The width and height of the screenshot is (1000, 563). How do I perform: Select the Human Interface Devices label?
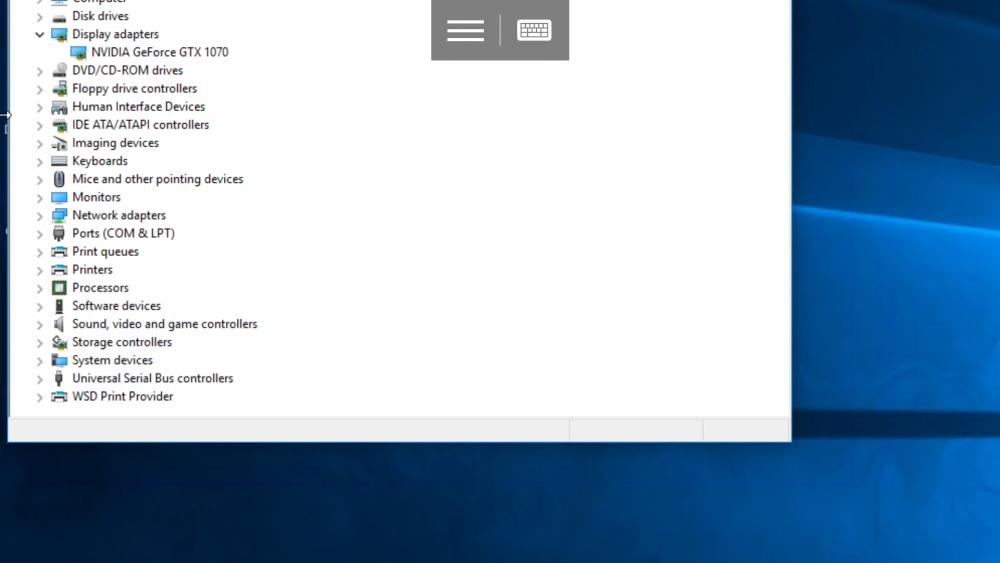point(138,106)
